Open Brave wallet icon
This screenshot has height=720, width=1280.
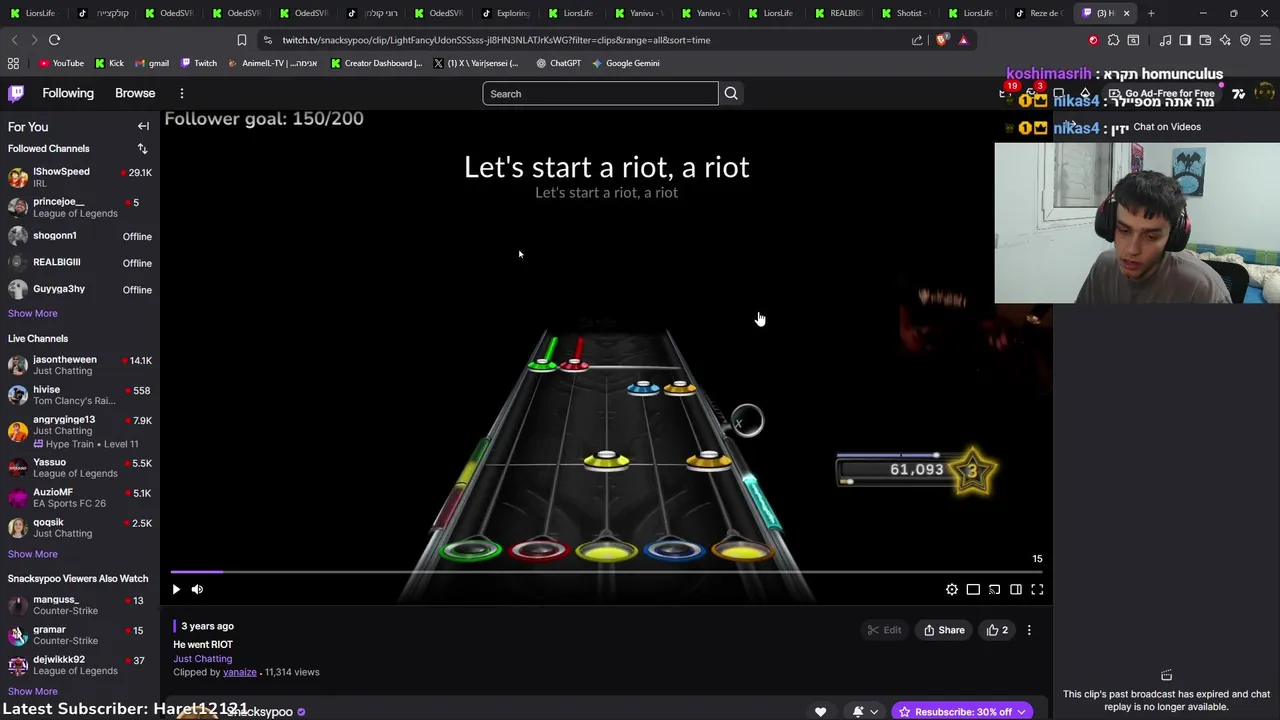tap(1205, 40)
